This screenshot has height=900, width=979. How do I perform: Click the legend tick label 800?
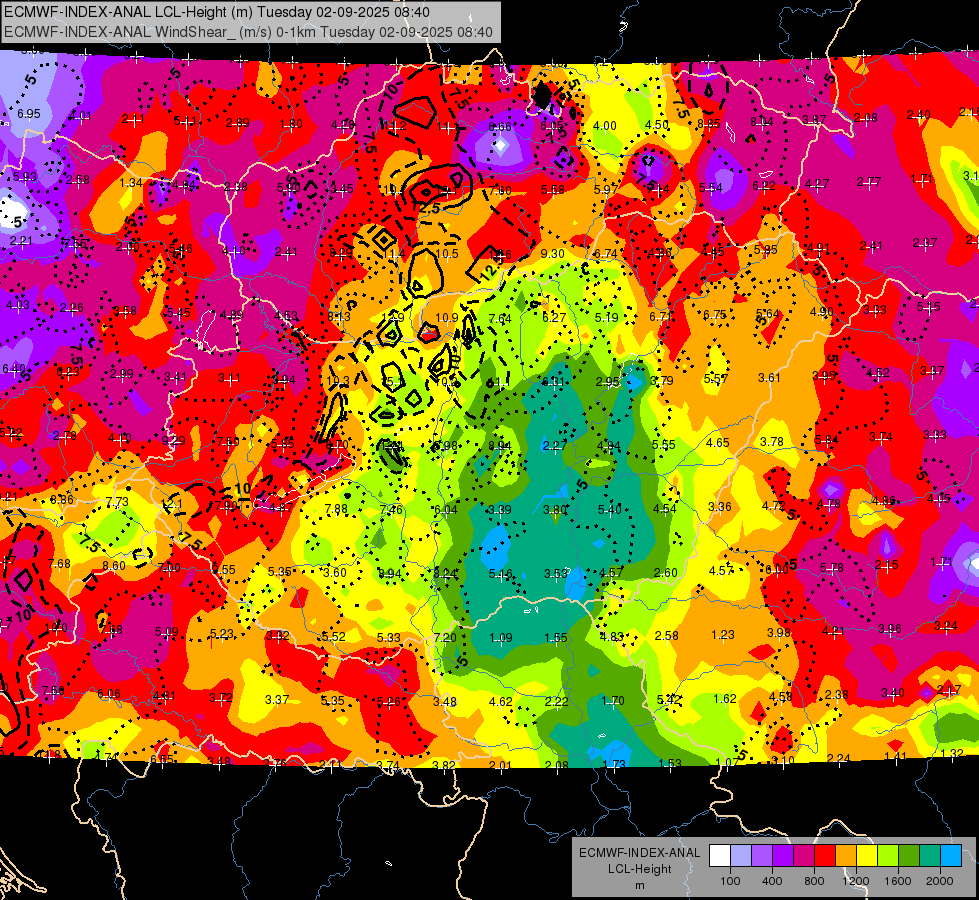tap(814, 881)
